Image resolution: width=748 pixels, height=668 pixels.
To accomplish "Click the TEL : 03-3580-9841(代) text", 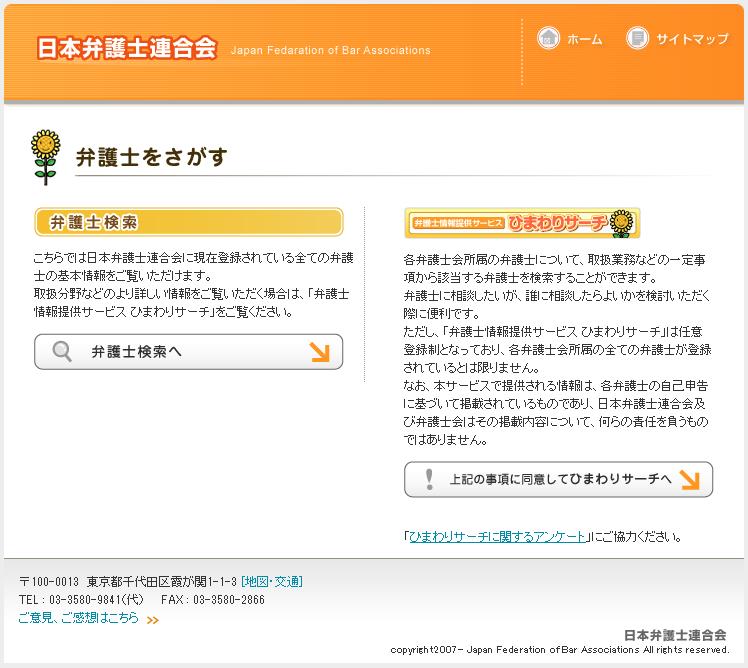I will [x=81, y=600].
